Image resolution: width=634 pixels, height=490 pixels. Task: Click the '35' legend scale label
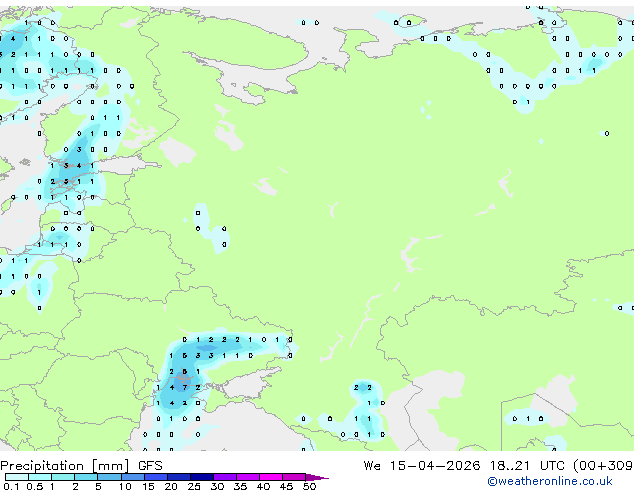[240, 486]
